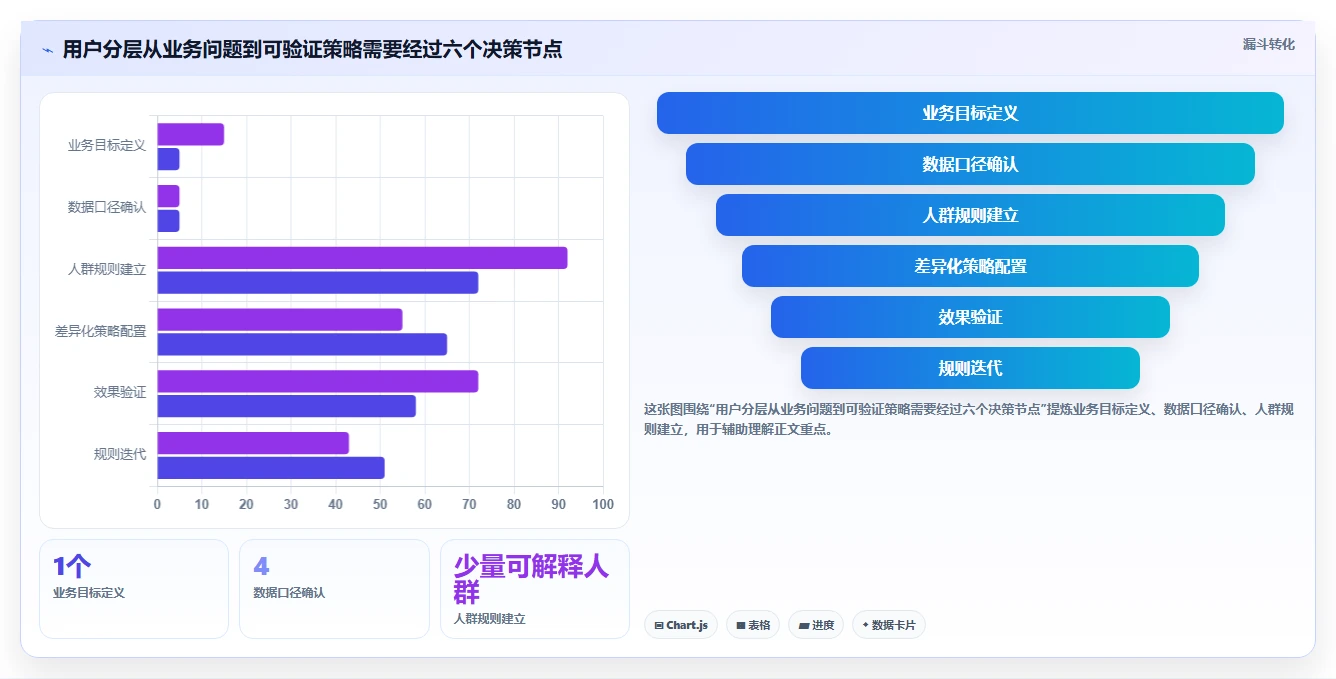
Task: Click the x-axis tick label 20
Action: pyautogui.click(x=246, y=505)
